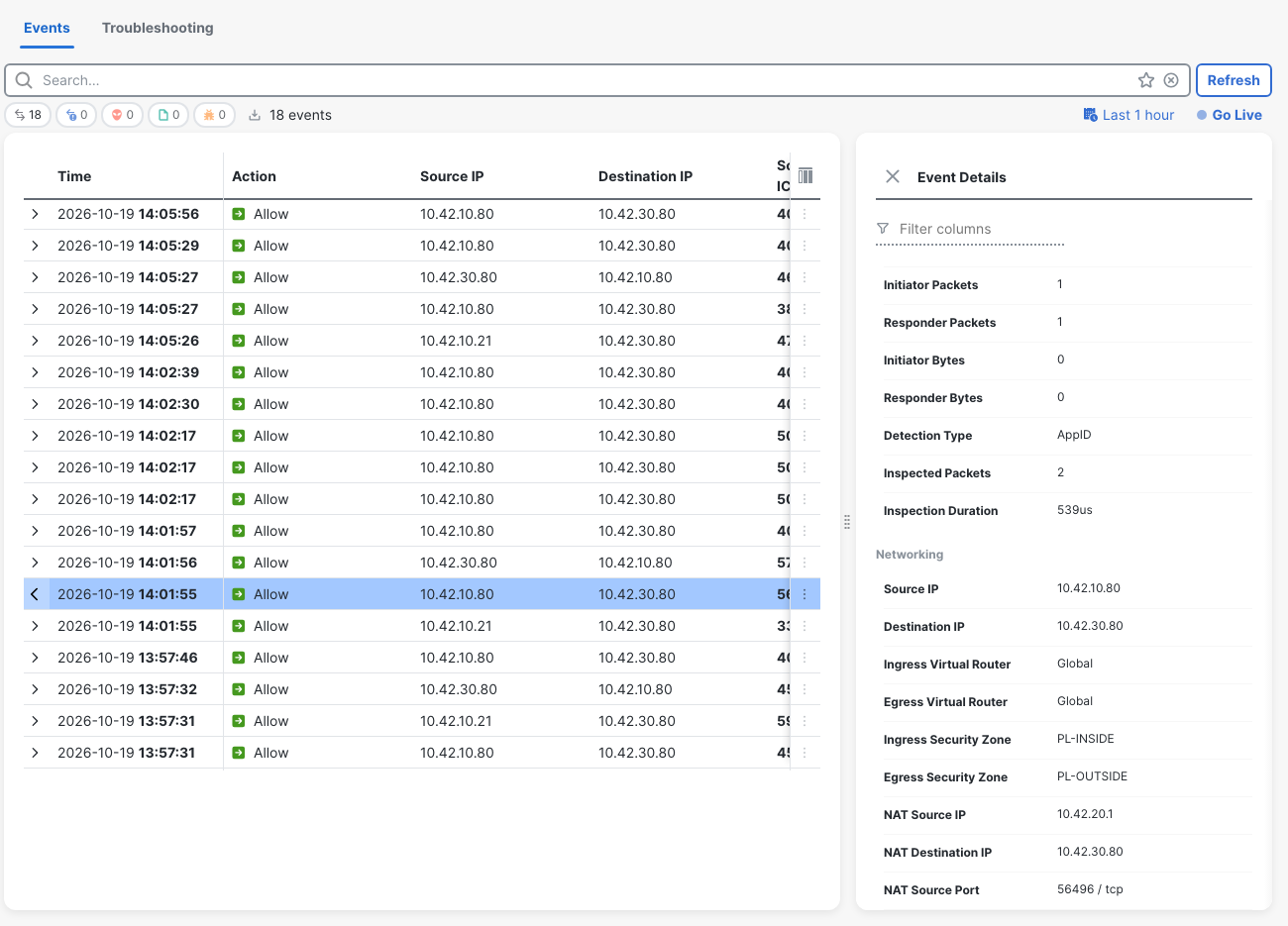The width and height of the screenshot is (1288, 926).
Task: Expand the 14:05:56 event row
Action: tap(36, 214)
